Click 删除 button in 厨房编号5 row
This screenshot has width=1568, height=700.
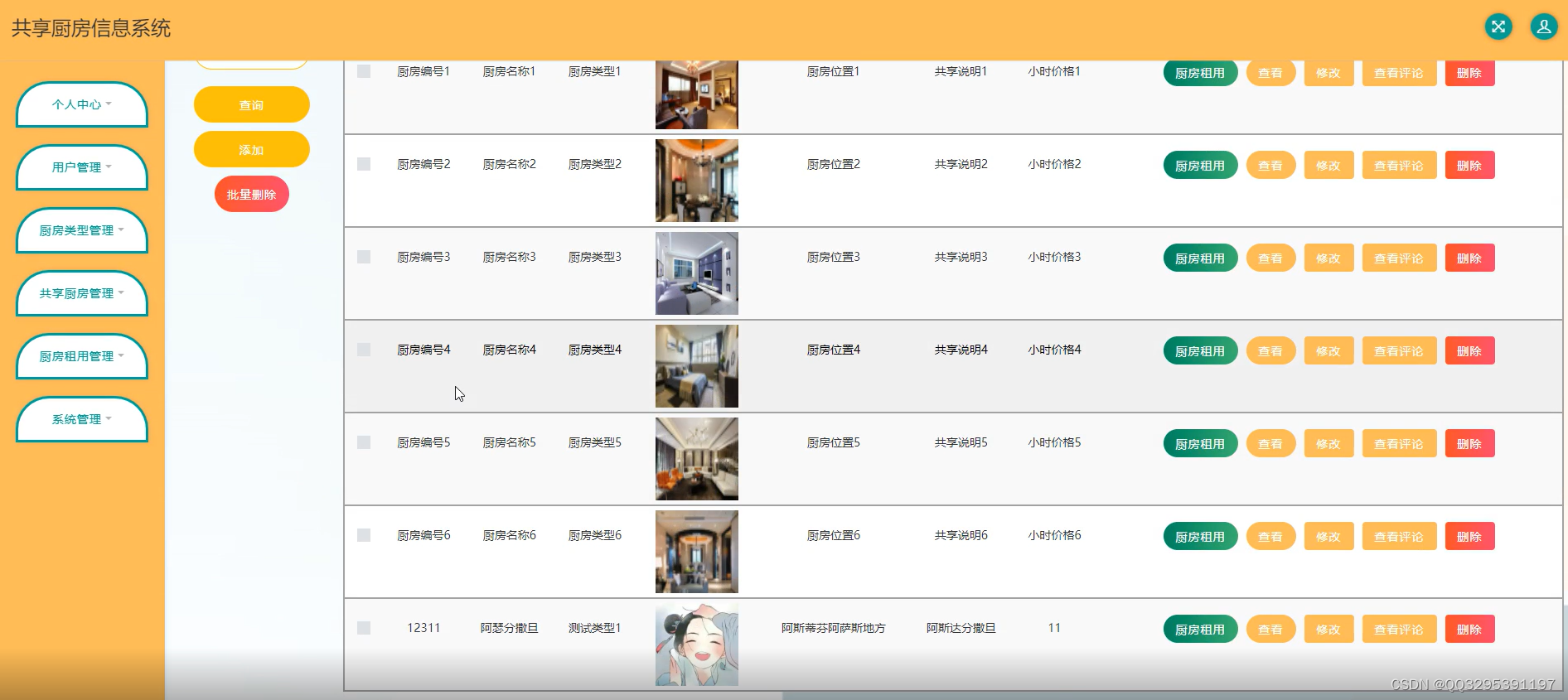click(x=1469, y=444)
